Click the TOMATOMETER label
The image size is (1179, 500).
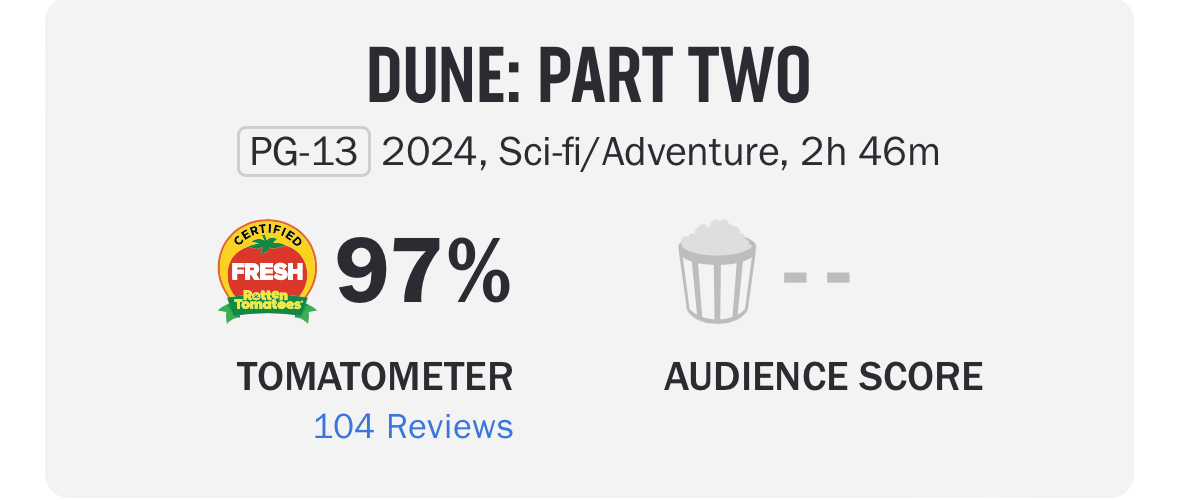tap(374, 377)
